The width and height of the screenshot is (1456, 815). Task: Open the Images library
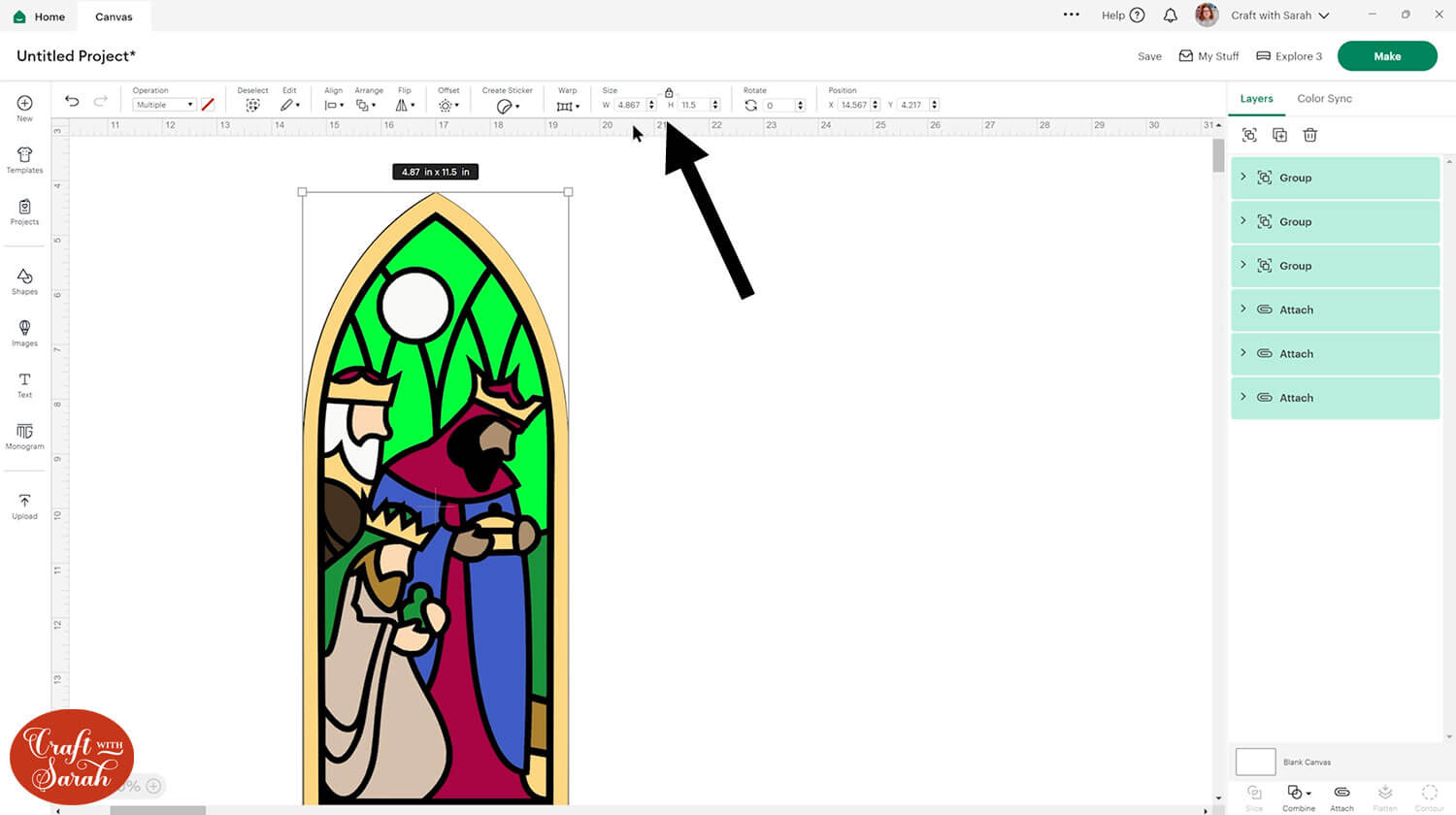point(24,333)
